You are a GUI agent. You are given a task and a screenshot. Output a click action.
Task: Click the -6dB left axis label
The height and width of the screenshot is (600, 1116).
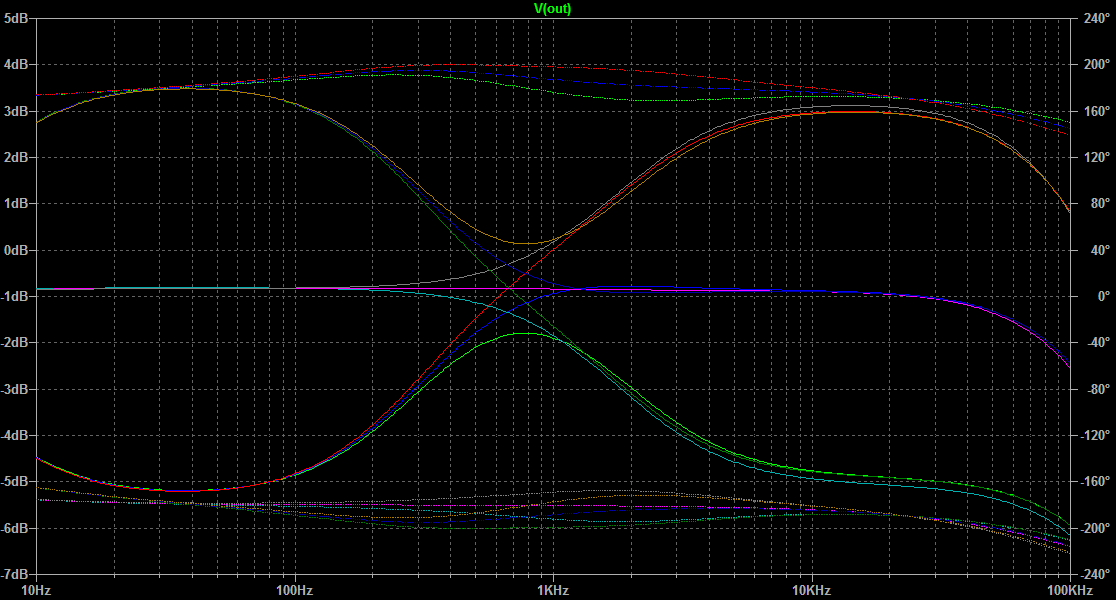[x=14, y=528]
